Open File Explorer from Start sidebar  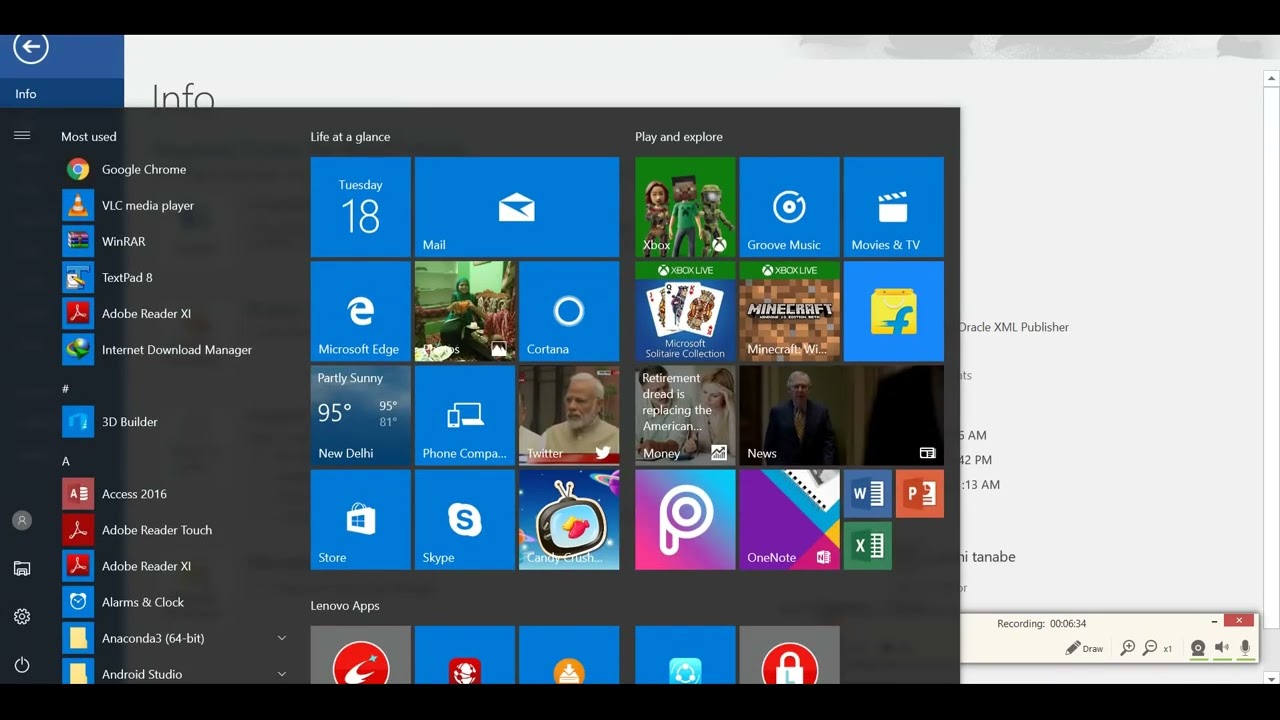(x=22, y=568)
